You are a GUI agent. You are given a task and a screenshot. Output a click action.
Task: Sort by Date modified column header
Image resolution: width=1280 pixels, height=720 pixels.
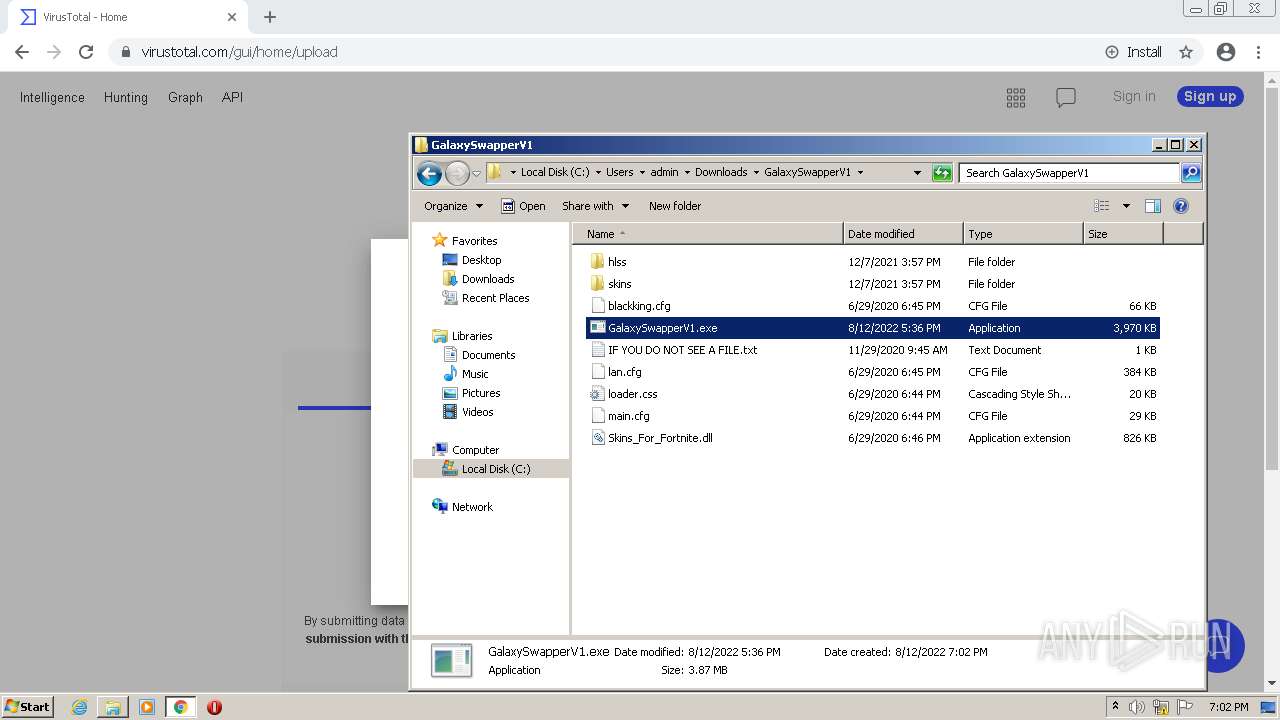click(x=903, y=234)
